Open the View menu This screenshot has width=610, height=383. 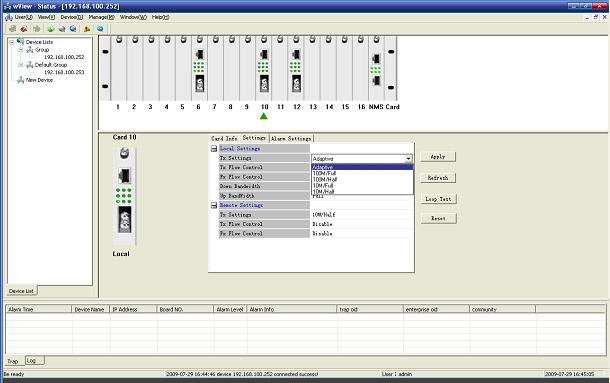(x=46, y=18)
